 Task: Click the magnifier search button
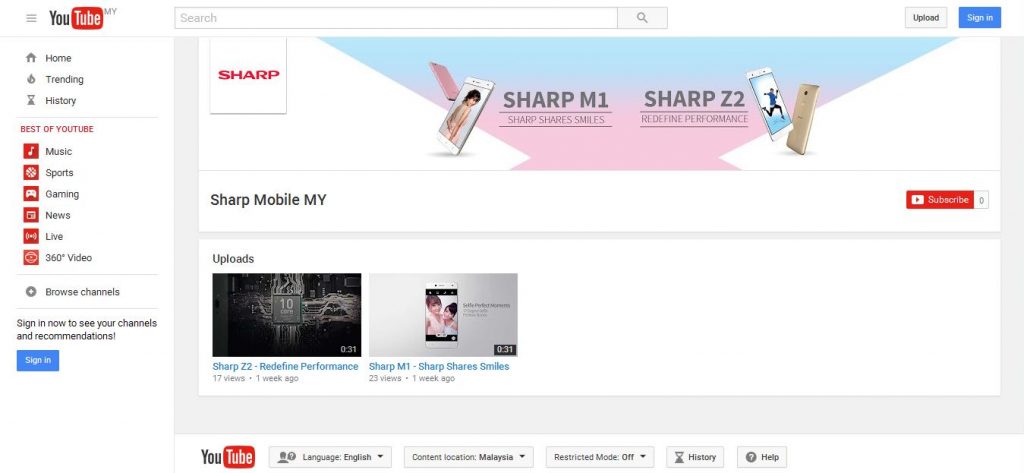[642, 18]
